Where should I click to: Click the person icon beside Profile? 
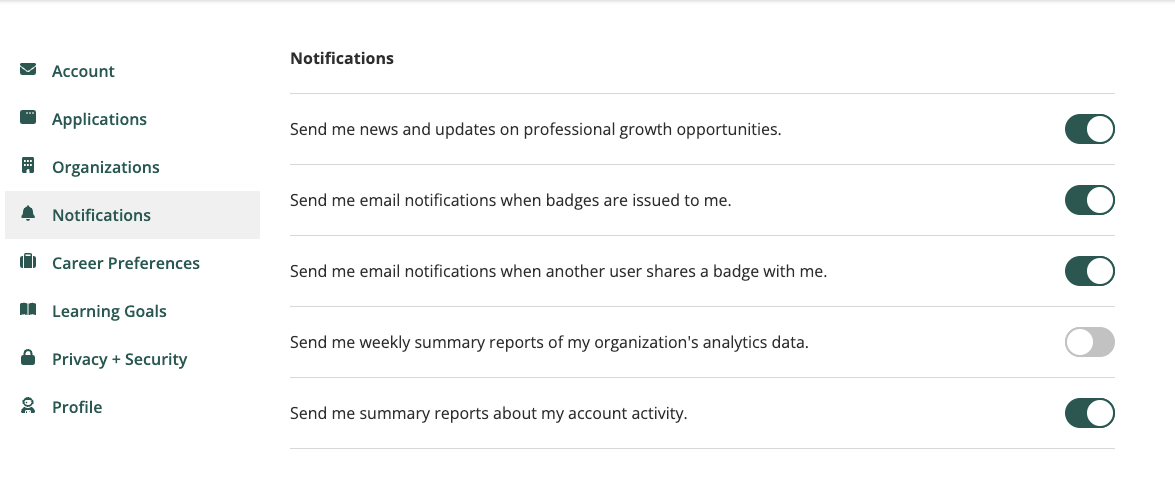[x=28, y=406]
